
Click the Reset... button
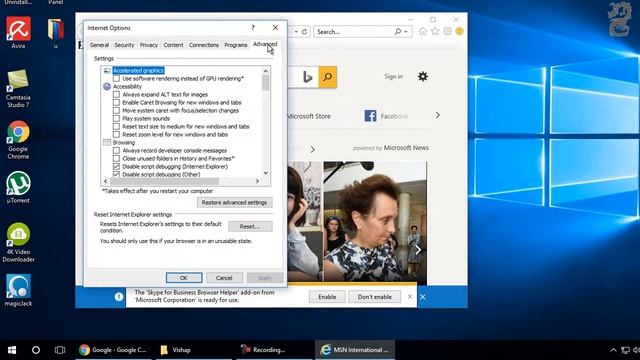click(250, 227)
